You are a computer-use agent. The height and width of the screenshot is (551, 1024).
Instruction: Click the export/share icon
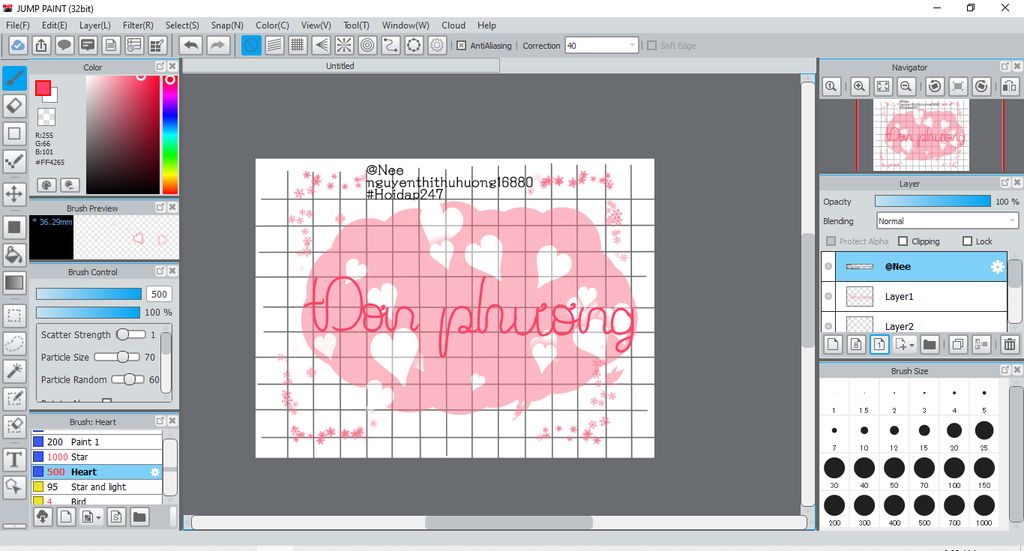click(x=41, y=45)
